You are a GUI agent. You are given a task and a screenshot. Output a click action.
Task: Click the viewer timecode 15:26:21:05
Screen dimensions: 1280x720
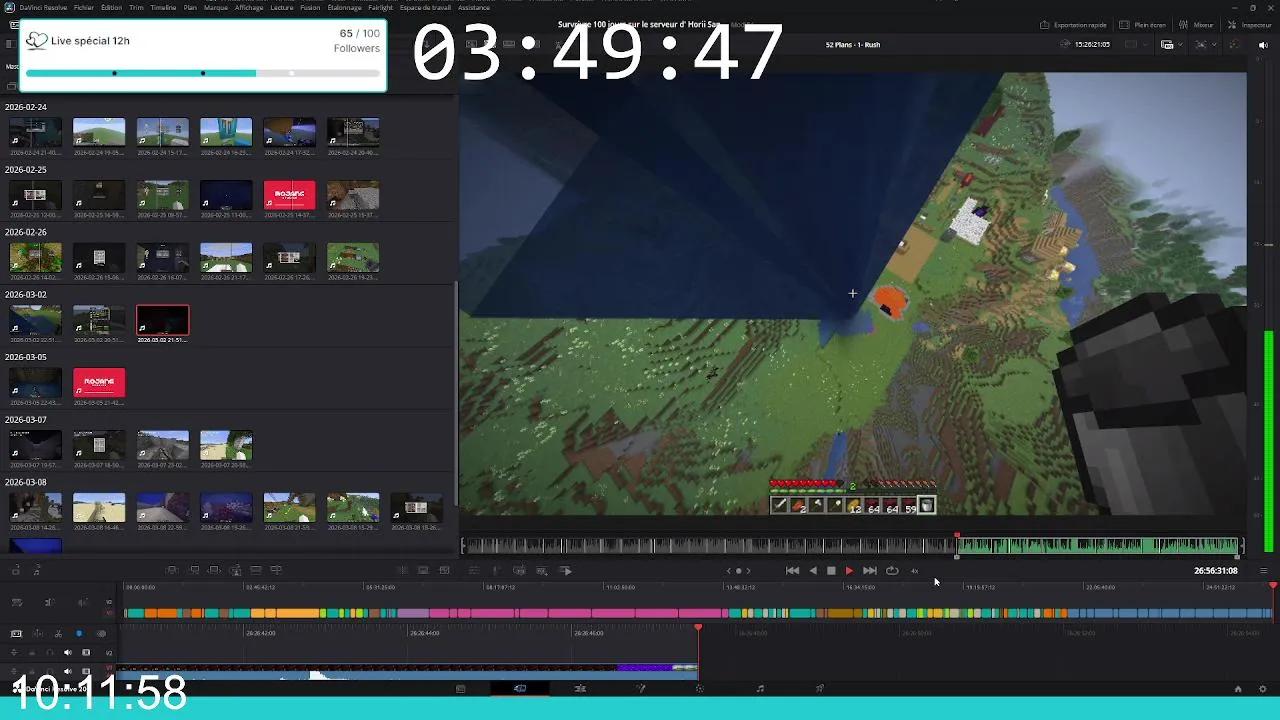1091,44
